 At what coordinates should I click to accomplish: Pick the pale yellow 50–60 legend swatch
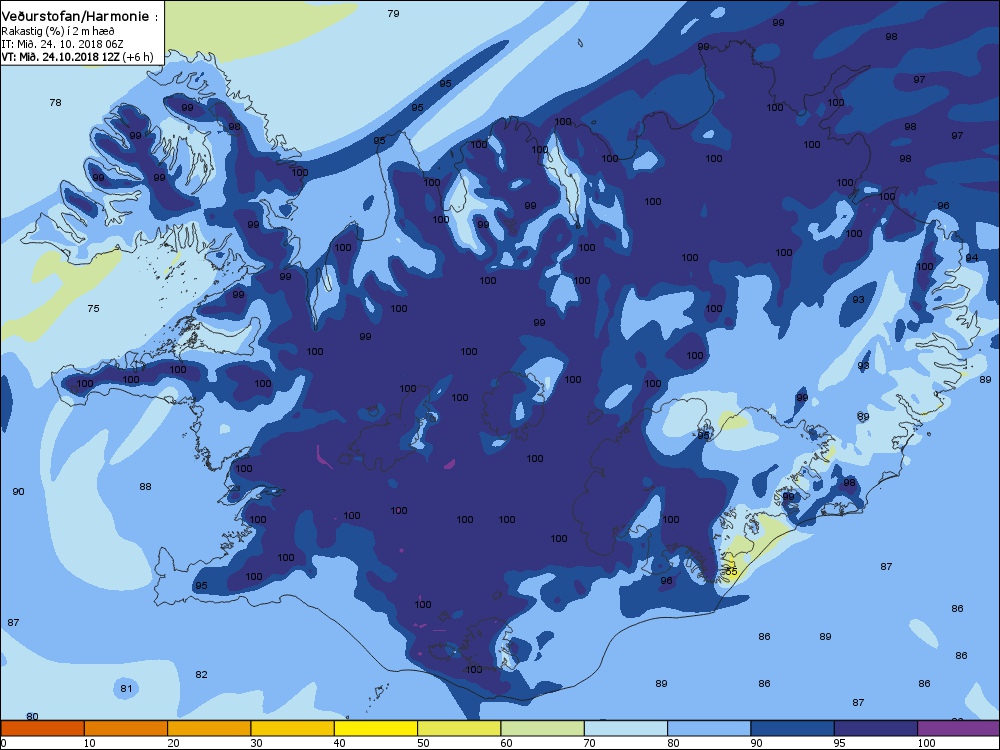click(x=459, y=728)
